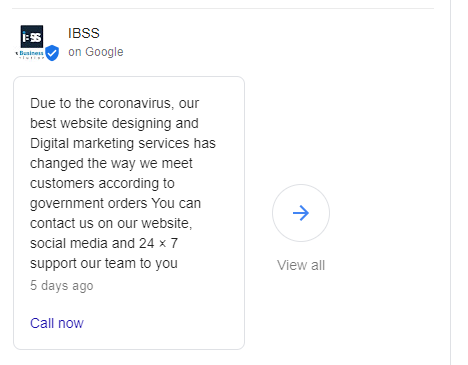Click the blank space between timestamp and Call now

pos(129,305)
